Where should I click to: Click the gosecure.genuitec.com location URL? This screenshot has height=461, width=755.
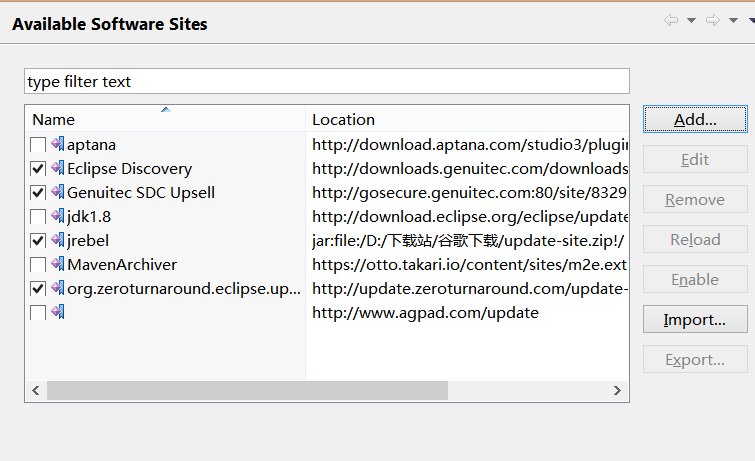point(469,193)
